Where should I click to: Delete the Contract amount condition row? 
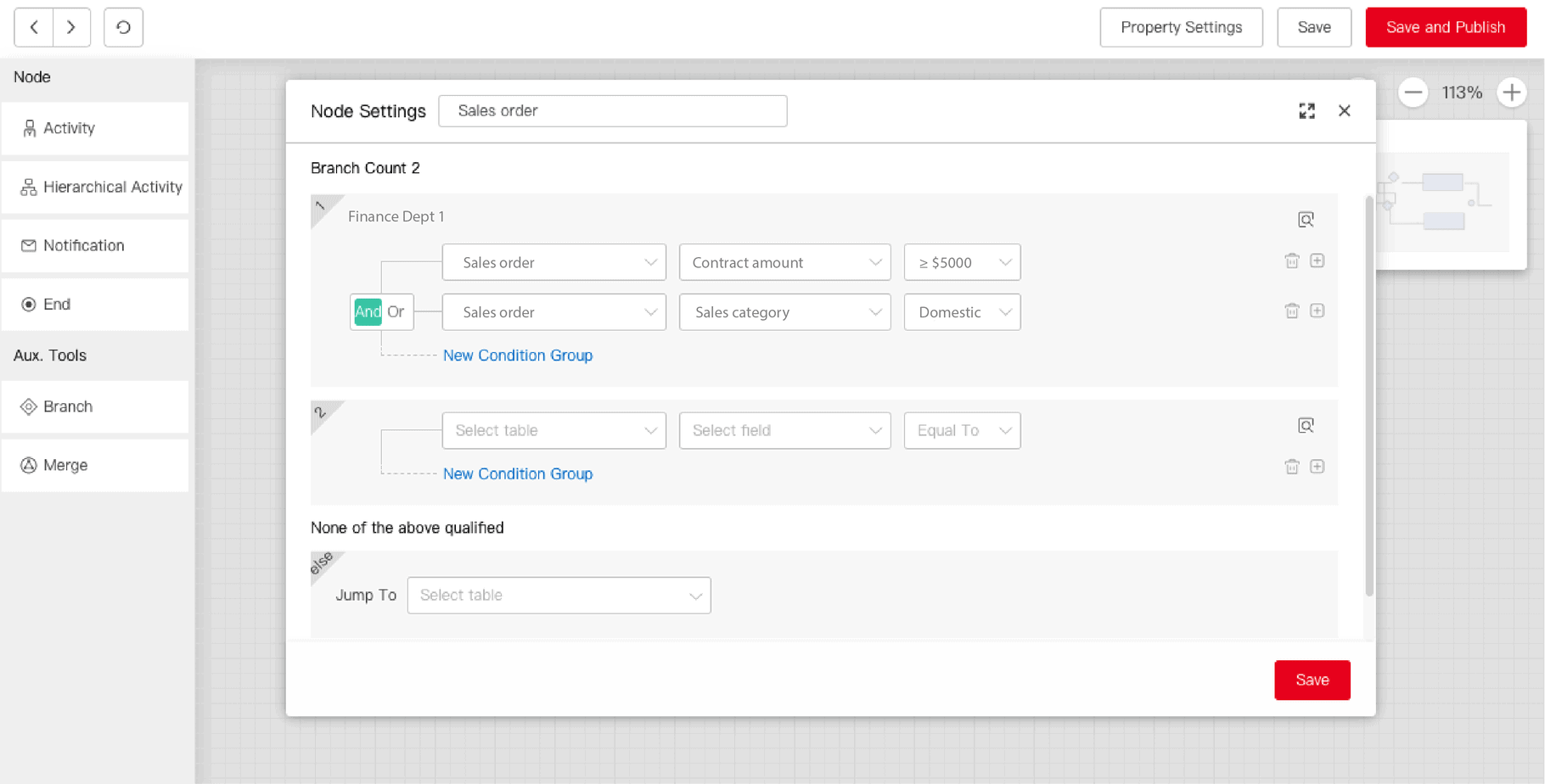tap(1292, 261)
